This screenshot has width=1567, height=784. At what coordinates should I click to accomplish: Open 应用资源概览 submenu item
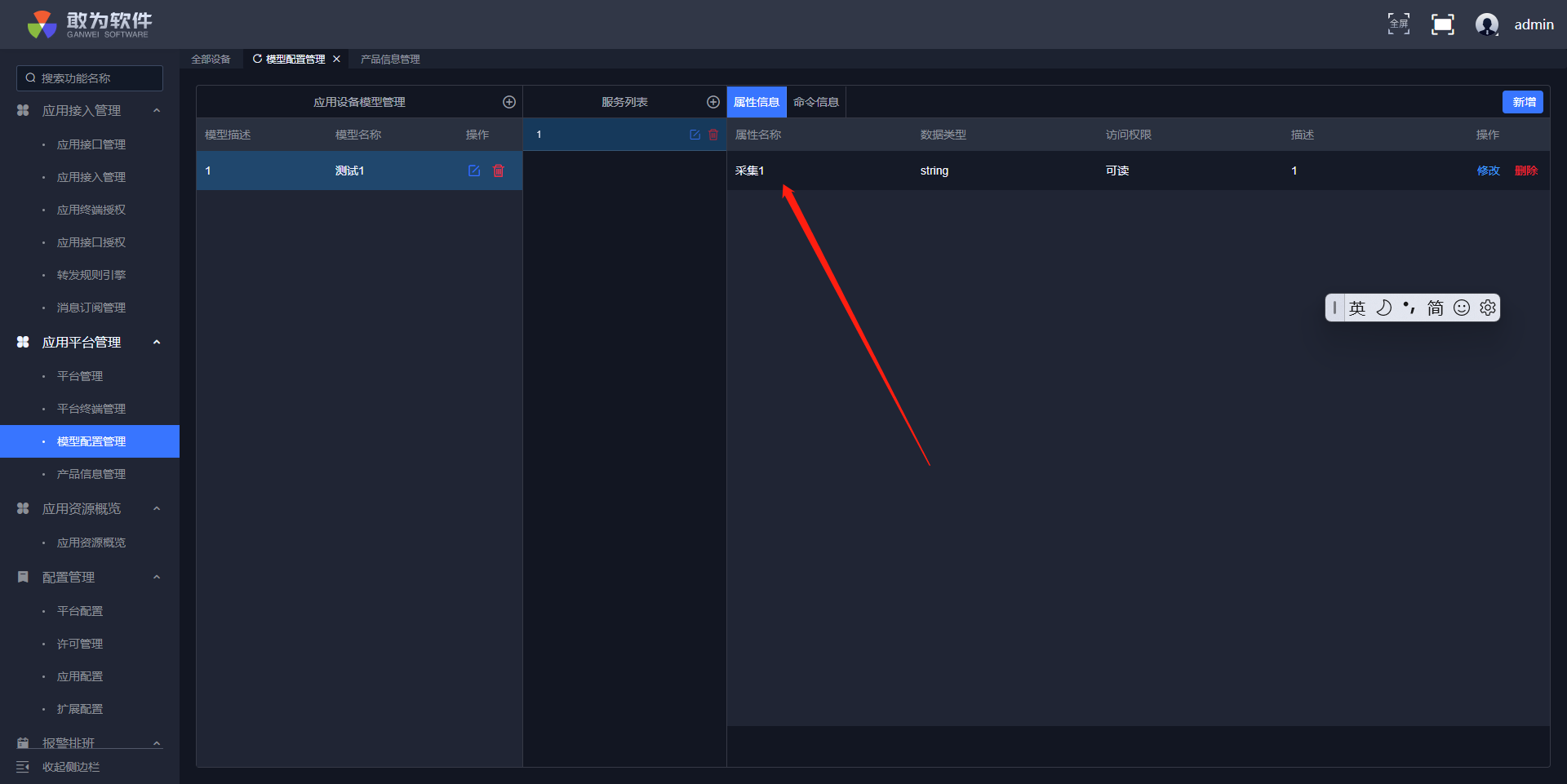point(91,543)
